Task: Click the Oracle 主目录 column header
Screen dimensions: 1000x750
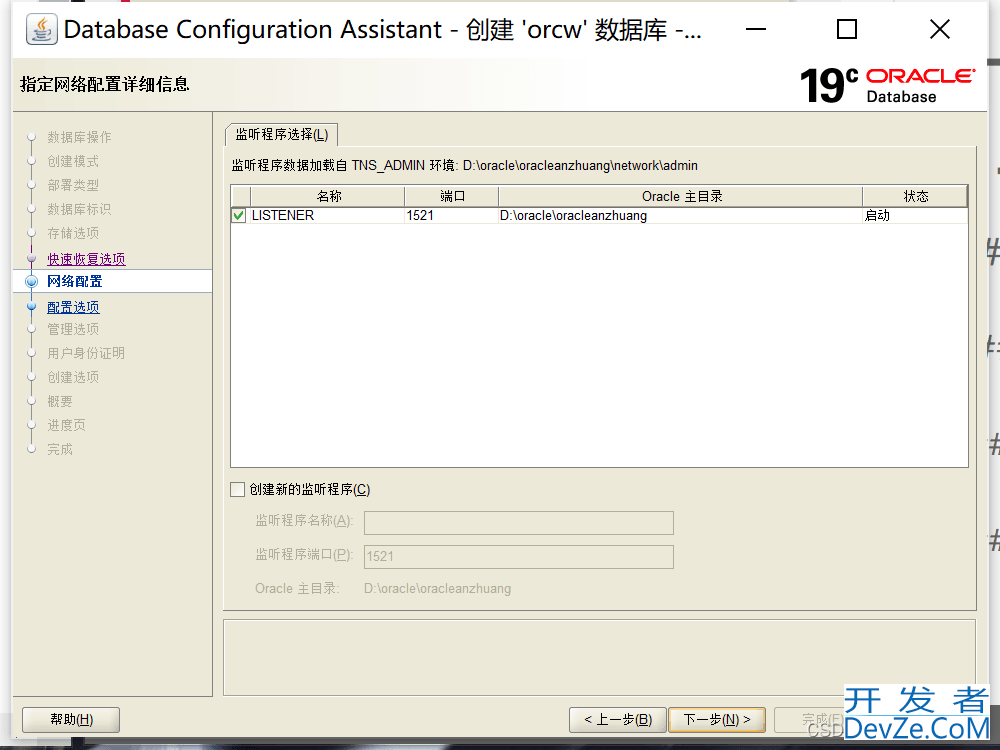Action: [680, 196]
